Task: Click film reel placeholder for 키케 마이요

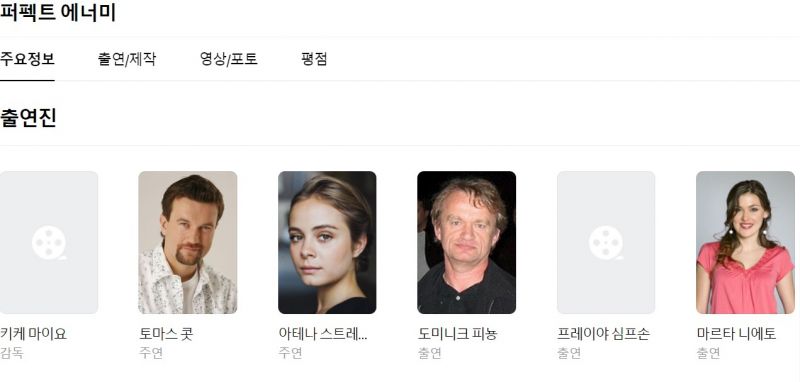Action: point(49,242)
